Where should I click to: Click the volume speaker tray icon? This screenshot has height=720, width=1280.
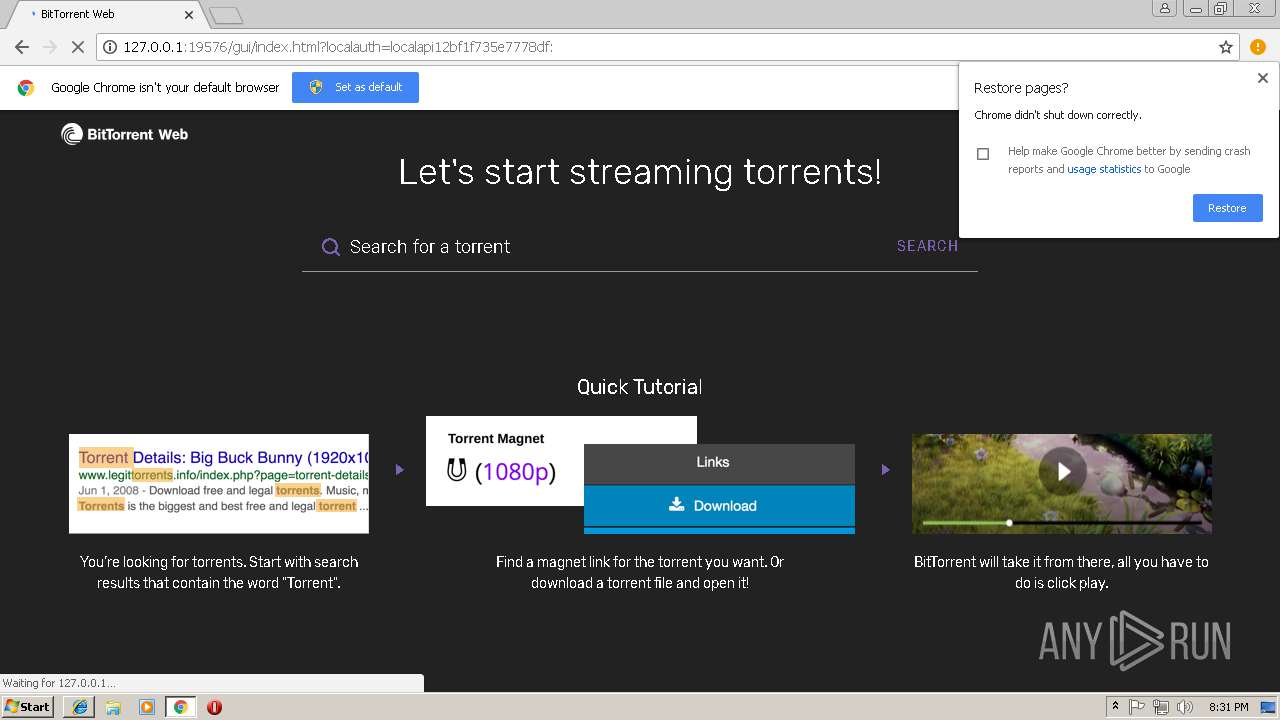tap(1185, 707)
